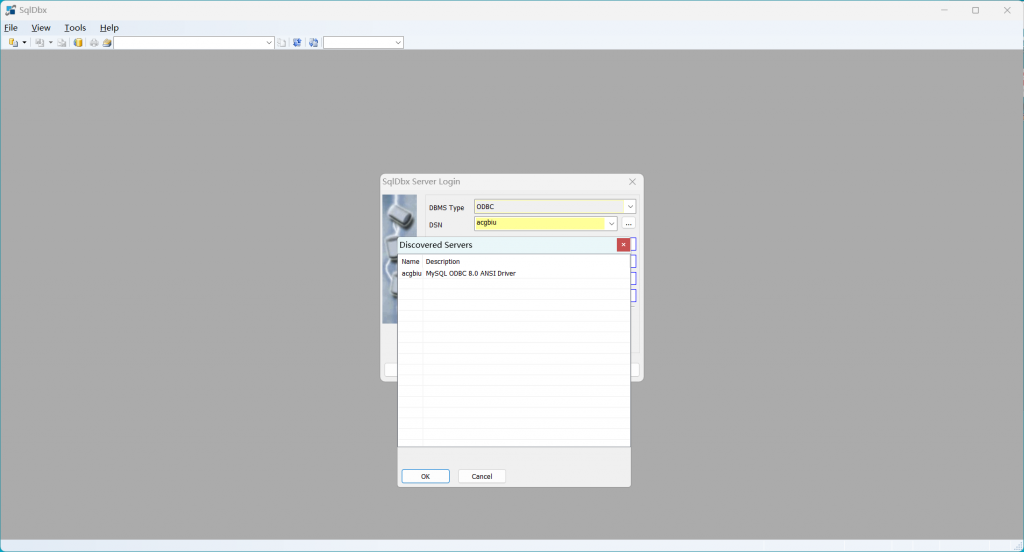
Task: Minimize the SqlDbx window
Action: coord(944,10)
